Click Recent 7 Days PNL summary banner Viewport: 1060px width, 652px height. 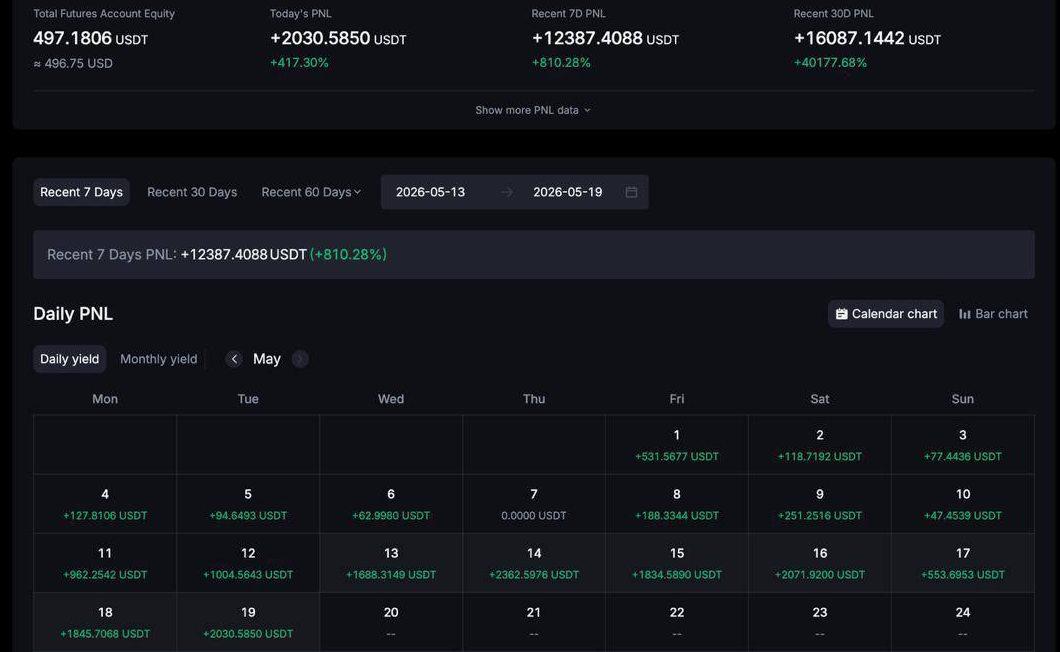[533, 254]
